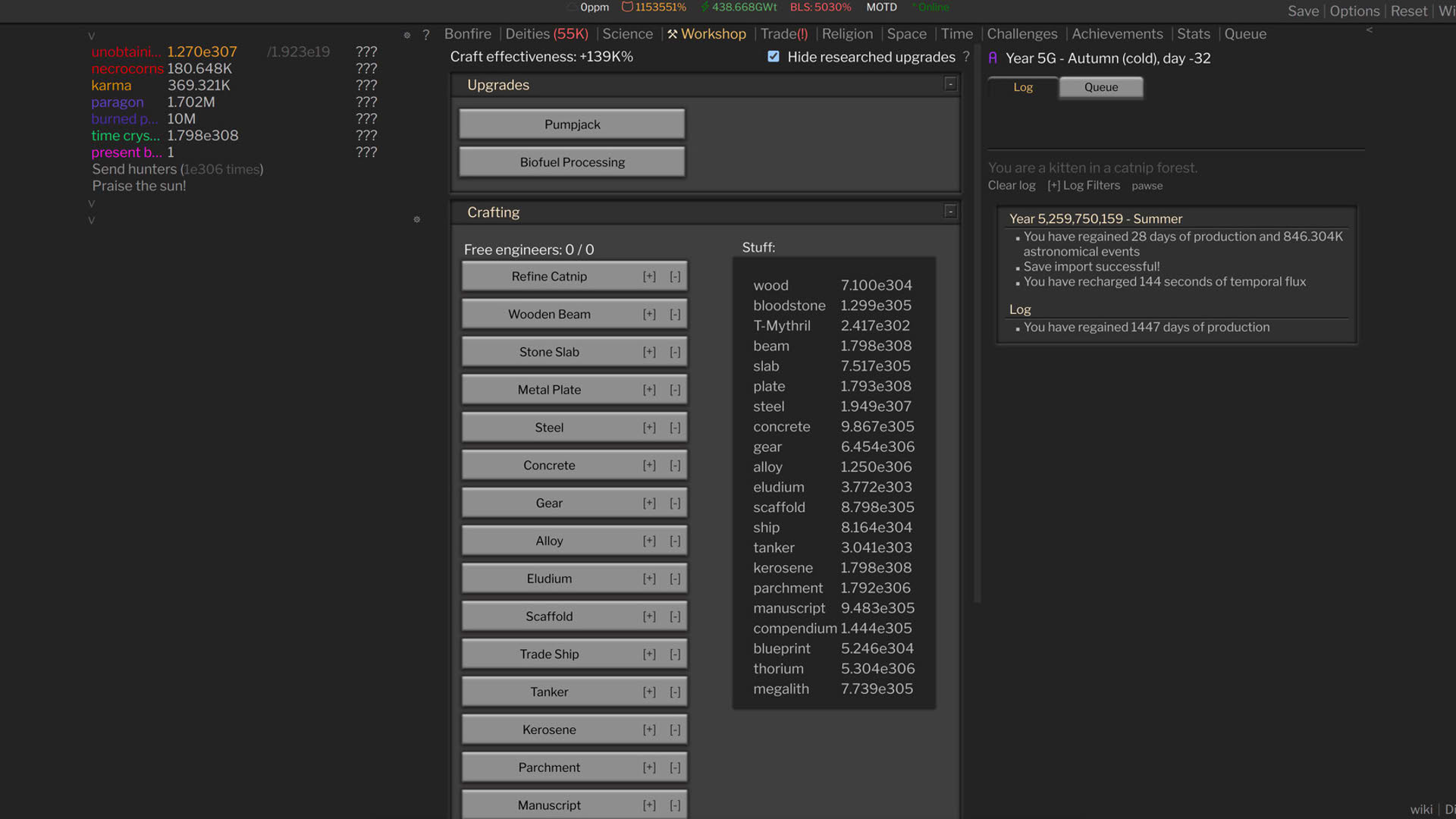Open the resource panel gear settings icon
The height and width of the screenshot is (819, 1456).
pyautogui.click(x=407, y=35)
